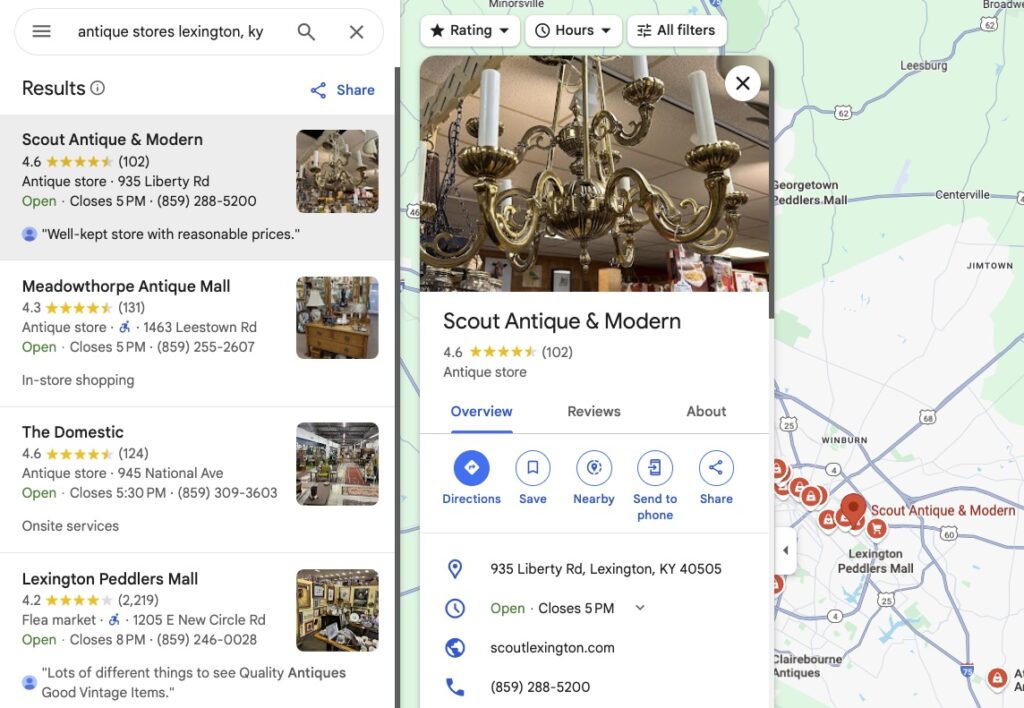Click the star icon in the Rating filter

[x=438, y=31]
